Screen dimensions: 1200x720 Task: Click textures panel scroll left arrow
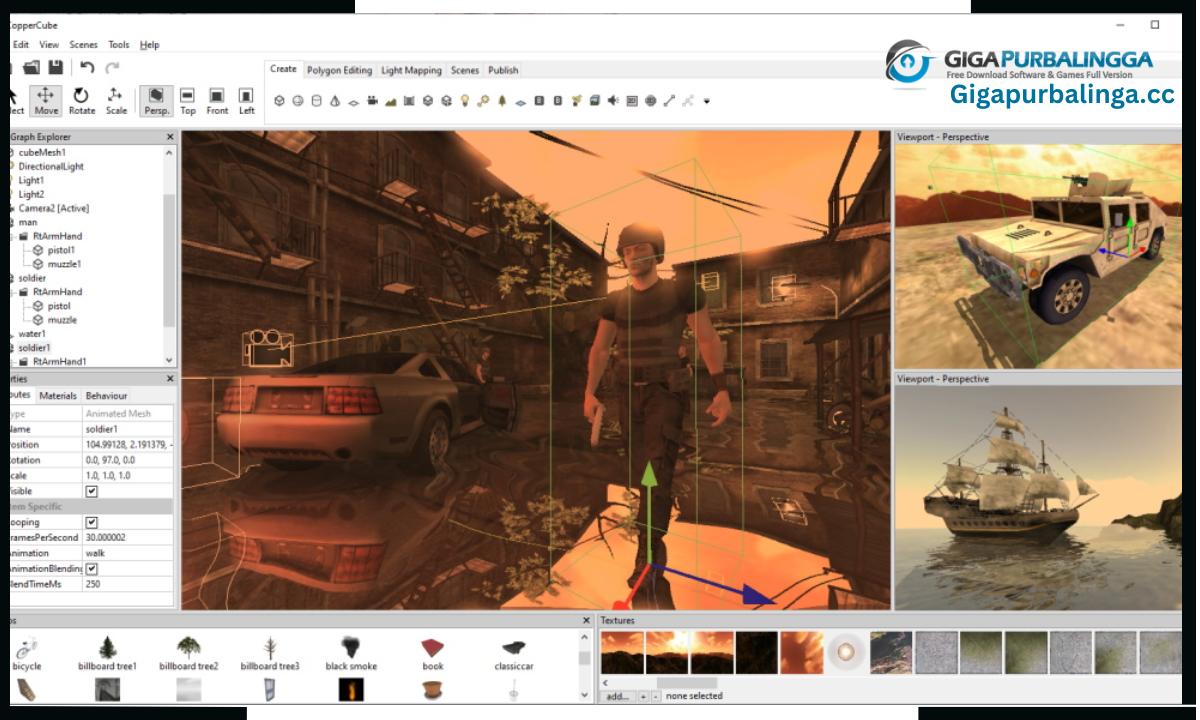tap(606, 683)
